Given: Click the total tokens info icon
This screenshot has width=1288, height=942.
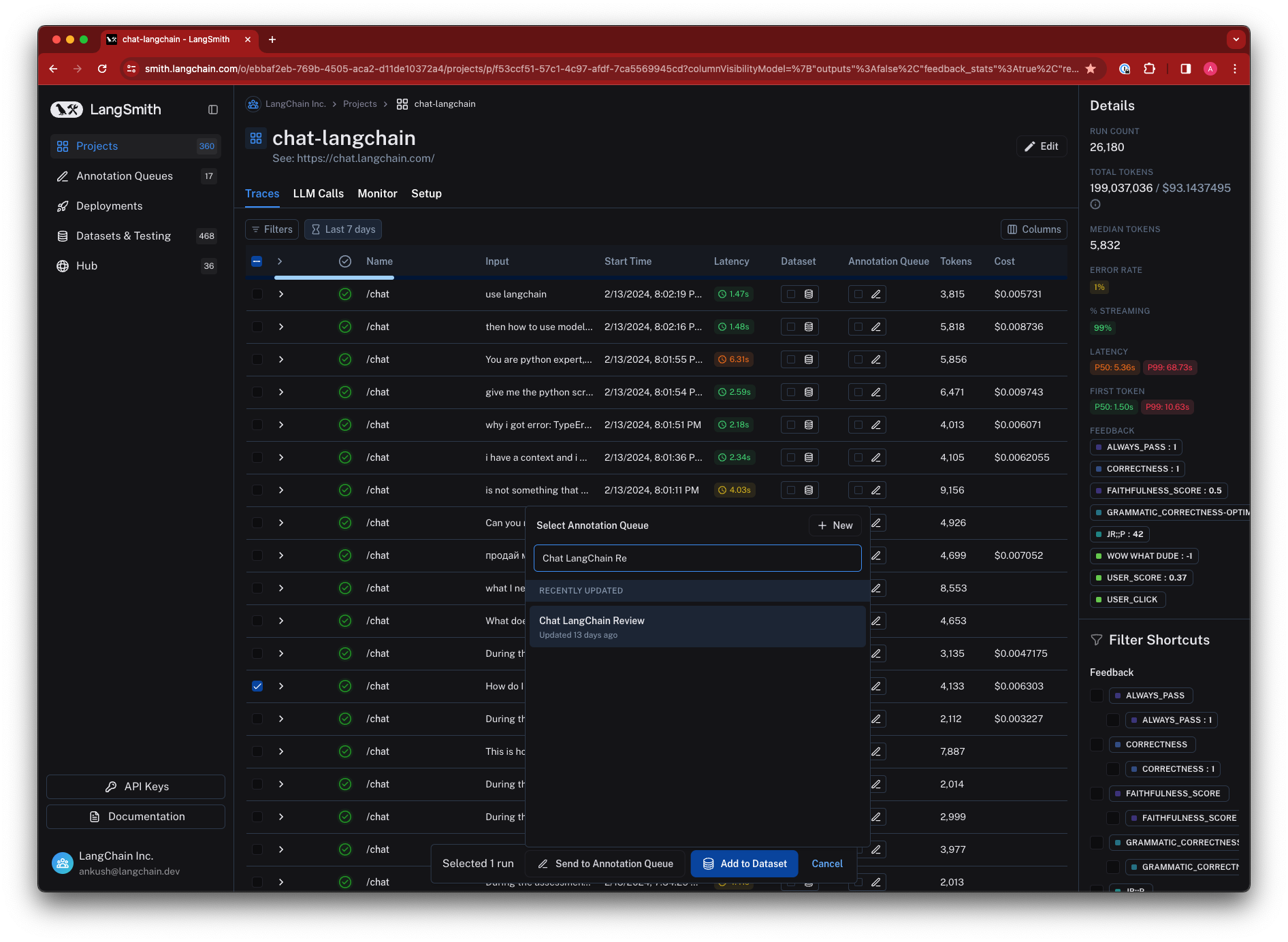Looking at the screenshot, I should 1095,204.
